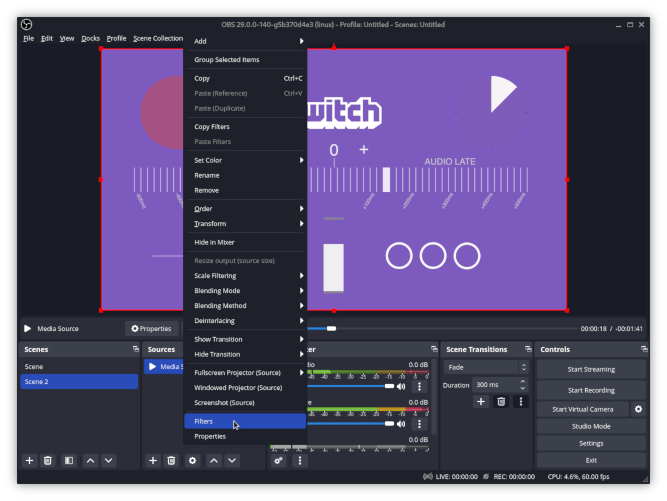Choose Copy Filters in the context menu
Image resolution: width=667 pixels, height=501 pixels.
pyautogui.click(x=245, y=127)
